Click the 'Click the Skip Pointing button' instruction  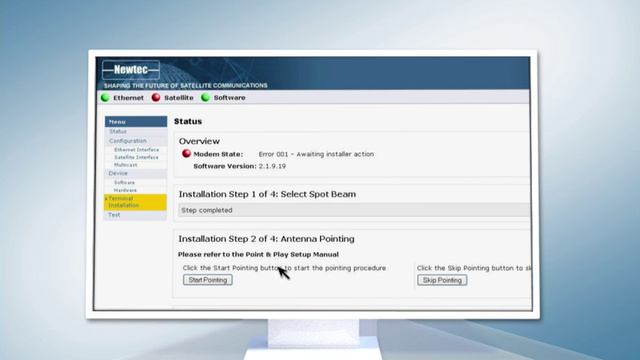pos(474,268)
